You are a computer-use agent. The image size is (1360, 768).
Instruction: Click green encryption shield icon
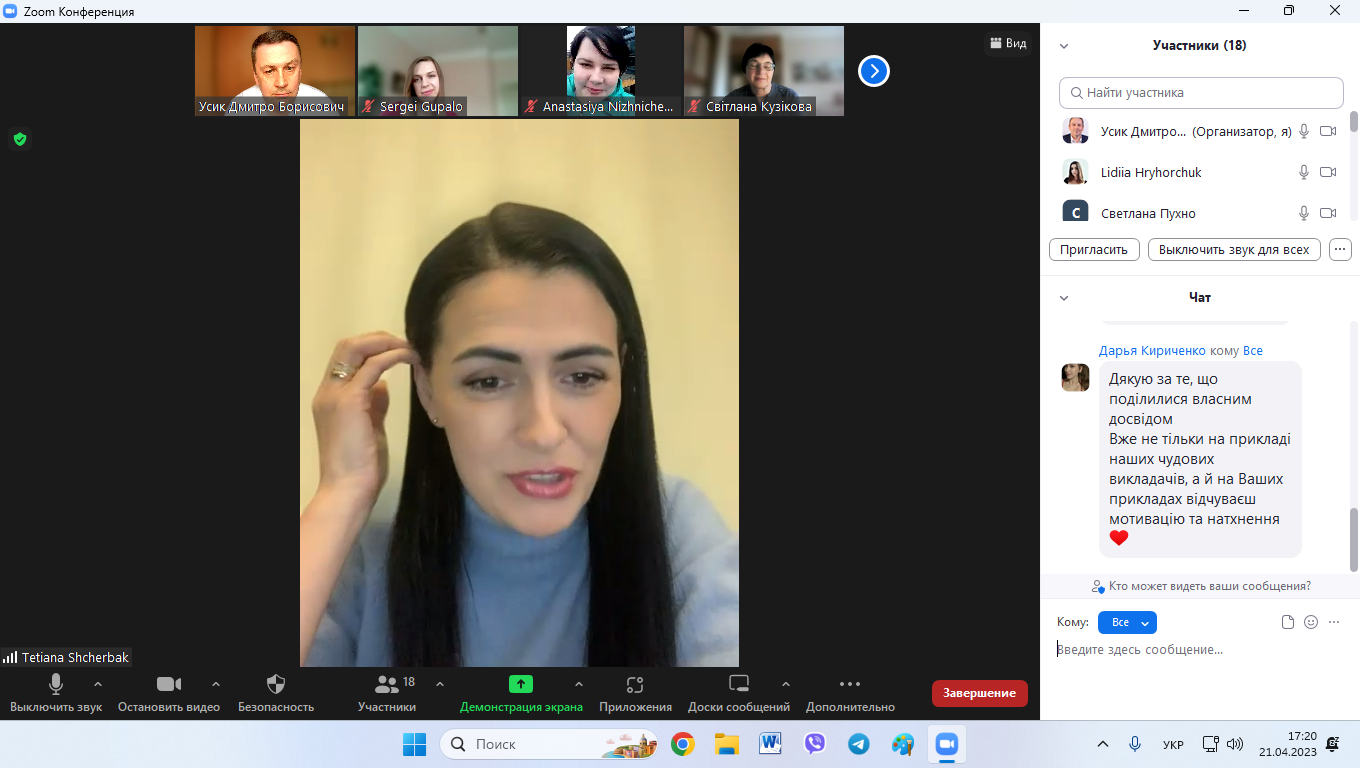pos(19,139)
